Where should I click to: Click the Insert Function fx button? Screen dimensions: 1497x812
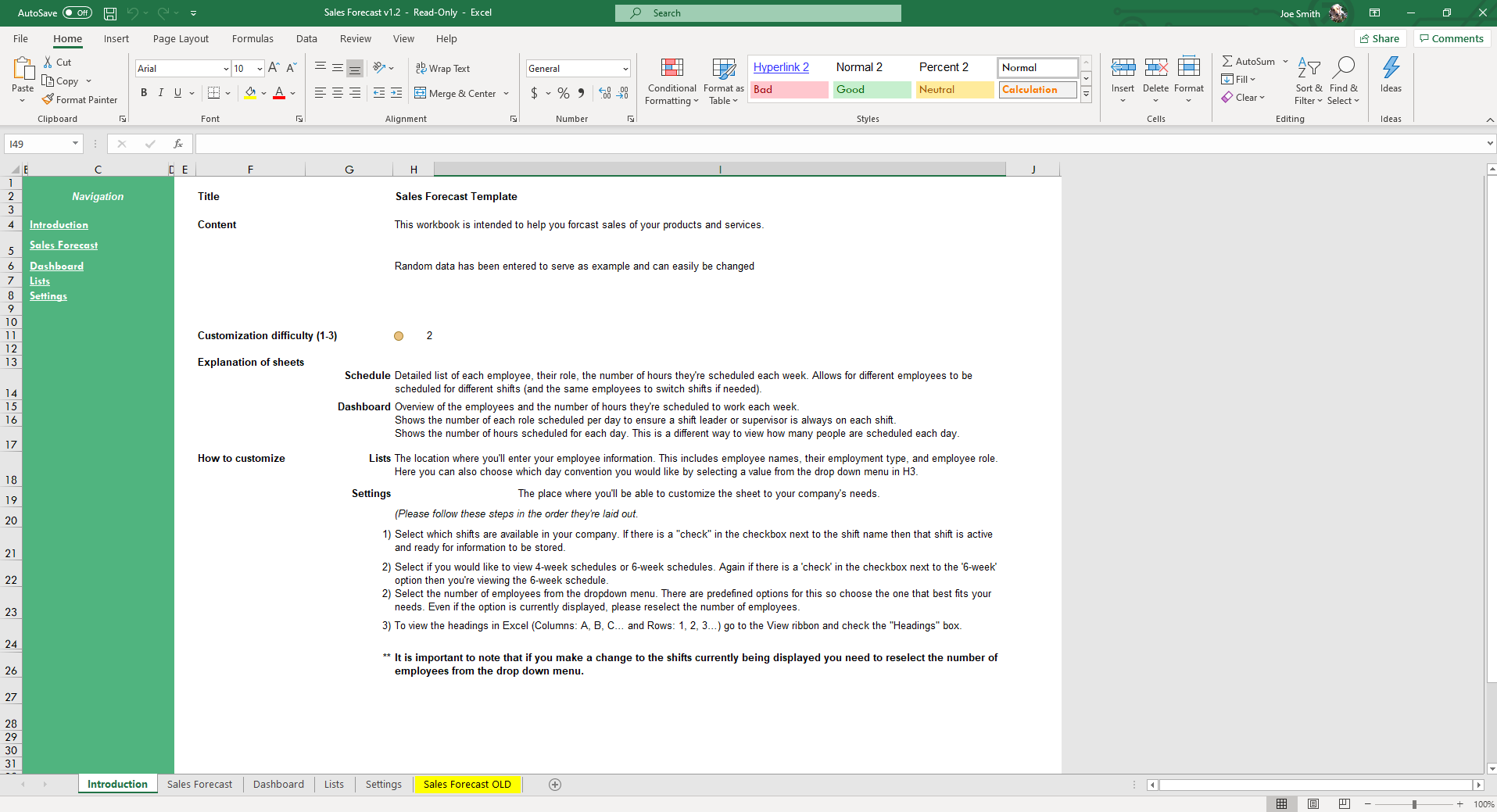click(178, 144)
